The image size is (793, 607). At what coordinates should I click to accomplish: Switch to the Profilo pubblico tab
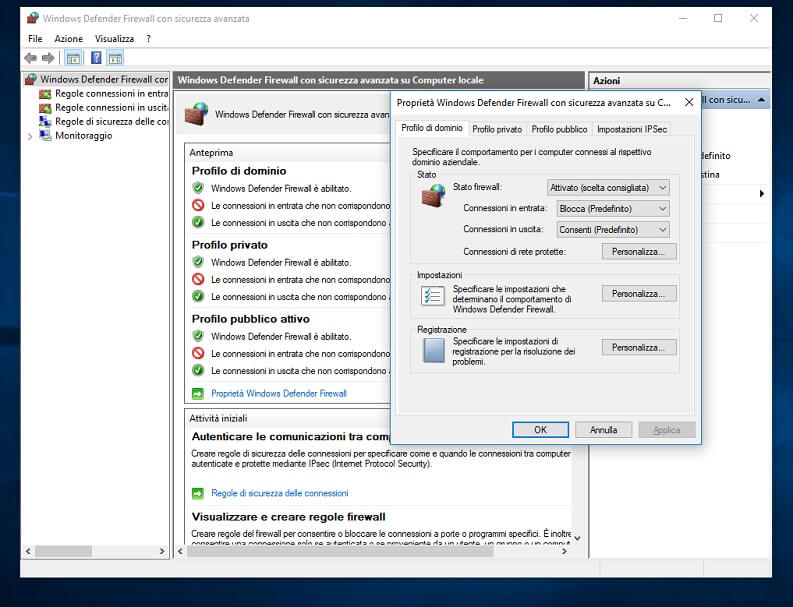pos(559,129)
